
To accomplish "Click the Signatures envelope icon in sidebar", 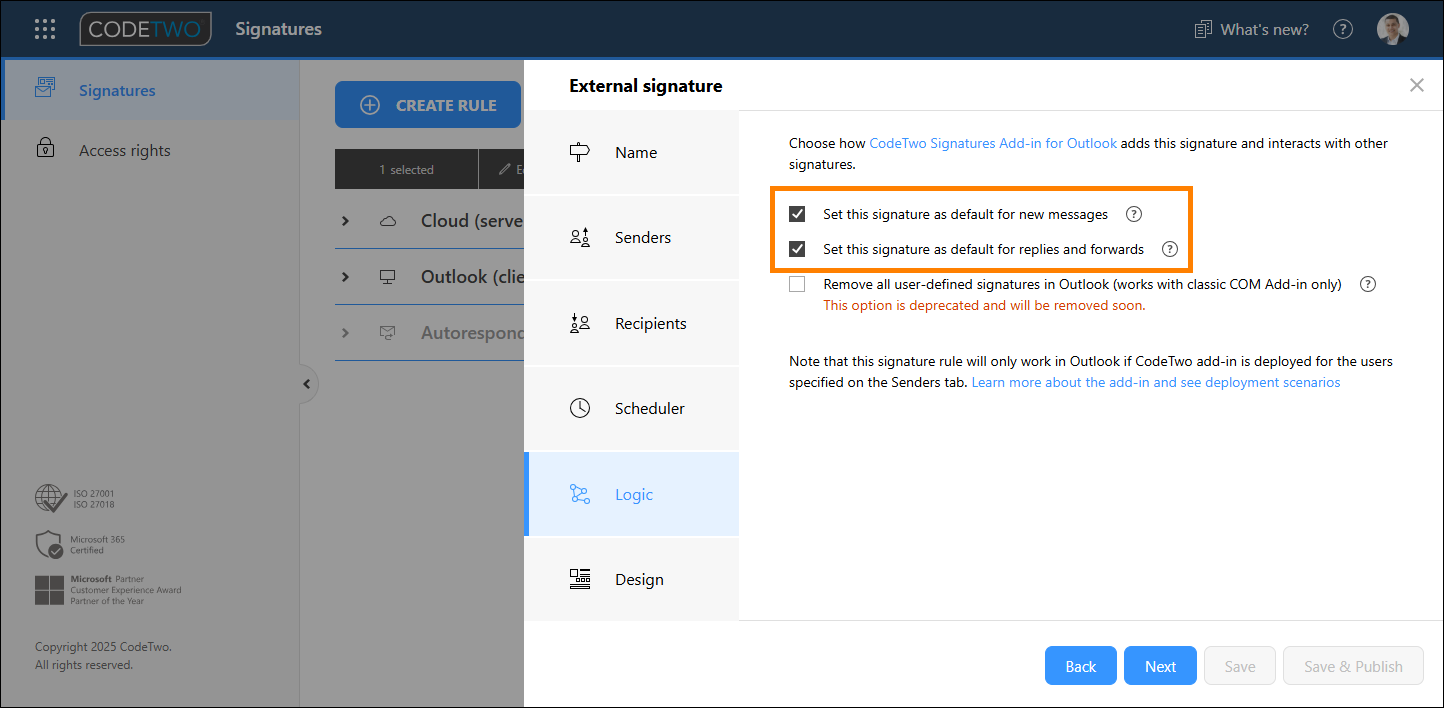I will [45, 88].
